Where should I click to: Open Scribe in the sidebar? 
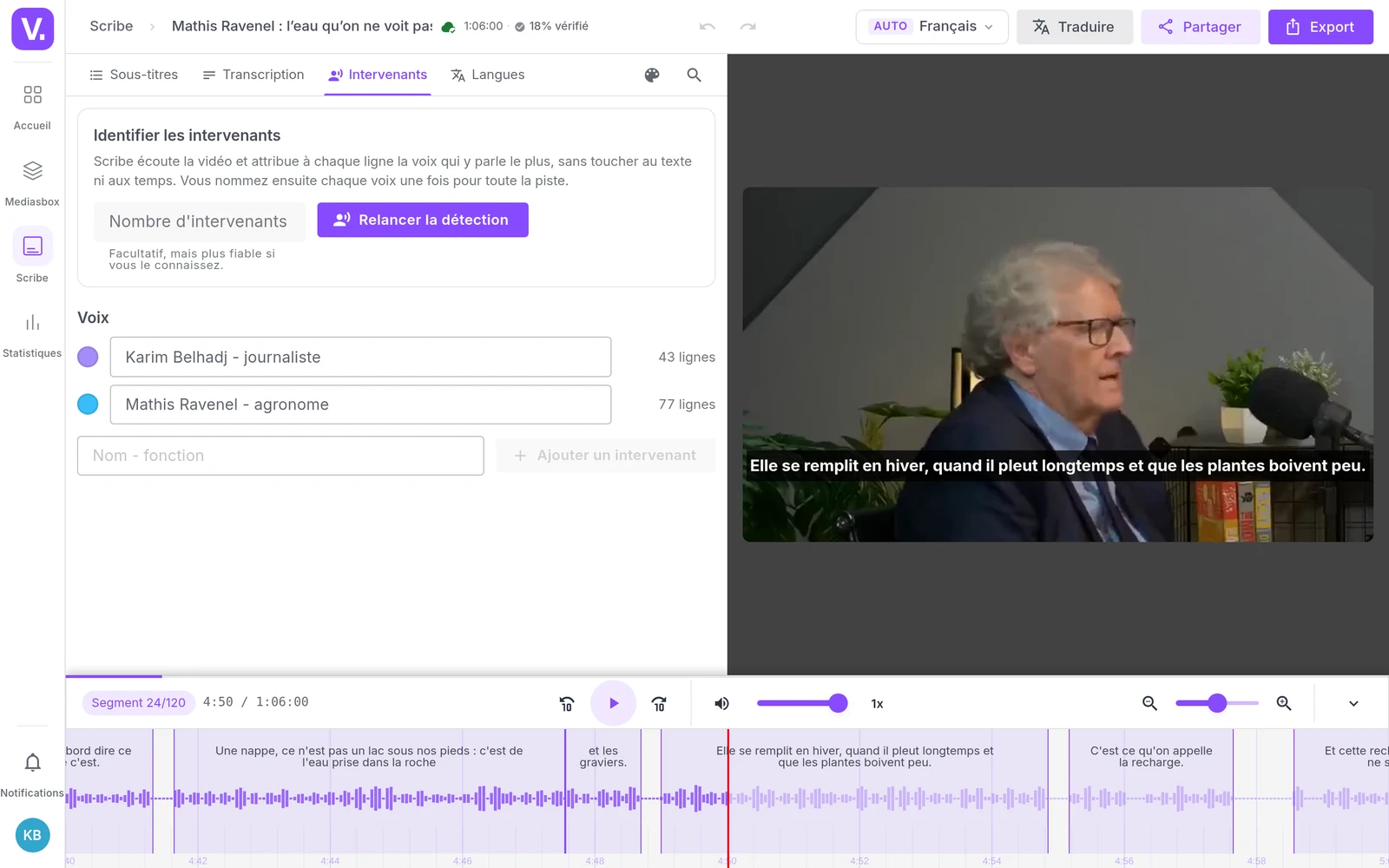pos(32,255)
